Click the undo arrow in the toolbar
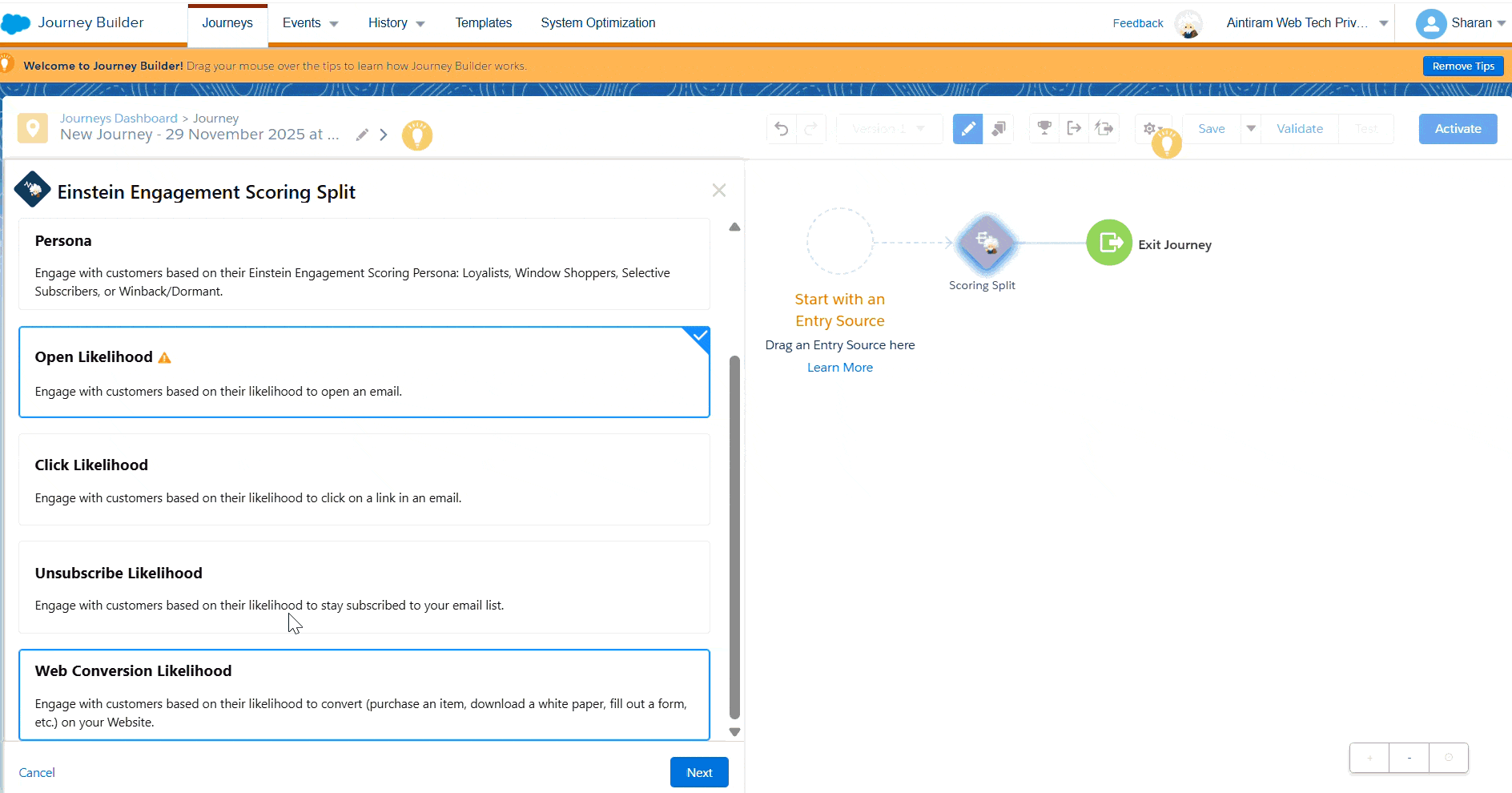The width and height of the screenshot is (1512, 793). click(782, 129)
